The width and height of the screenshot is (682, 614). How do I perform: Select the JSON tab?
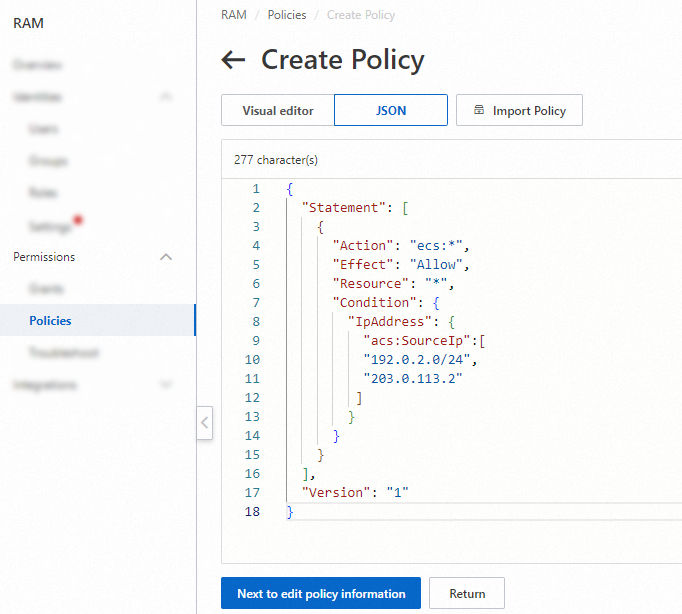(391, 110)
